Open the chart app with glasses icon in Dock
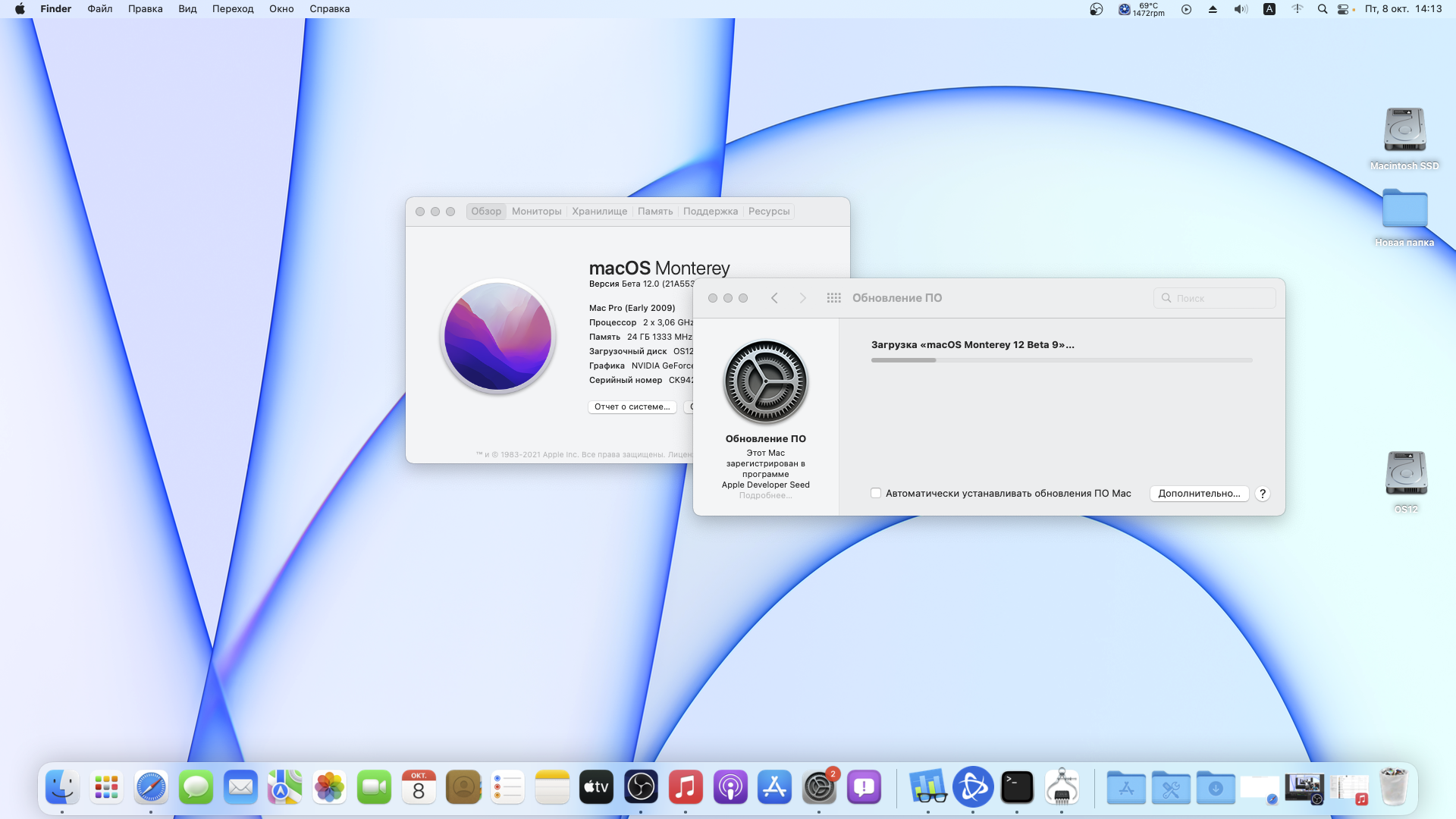Viewport: 1456px width, 819px height. pyautogui.click(x=928, y=787)
